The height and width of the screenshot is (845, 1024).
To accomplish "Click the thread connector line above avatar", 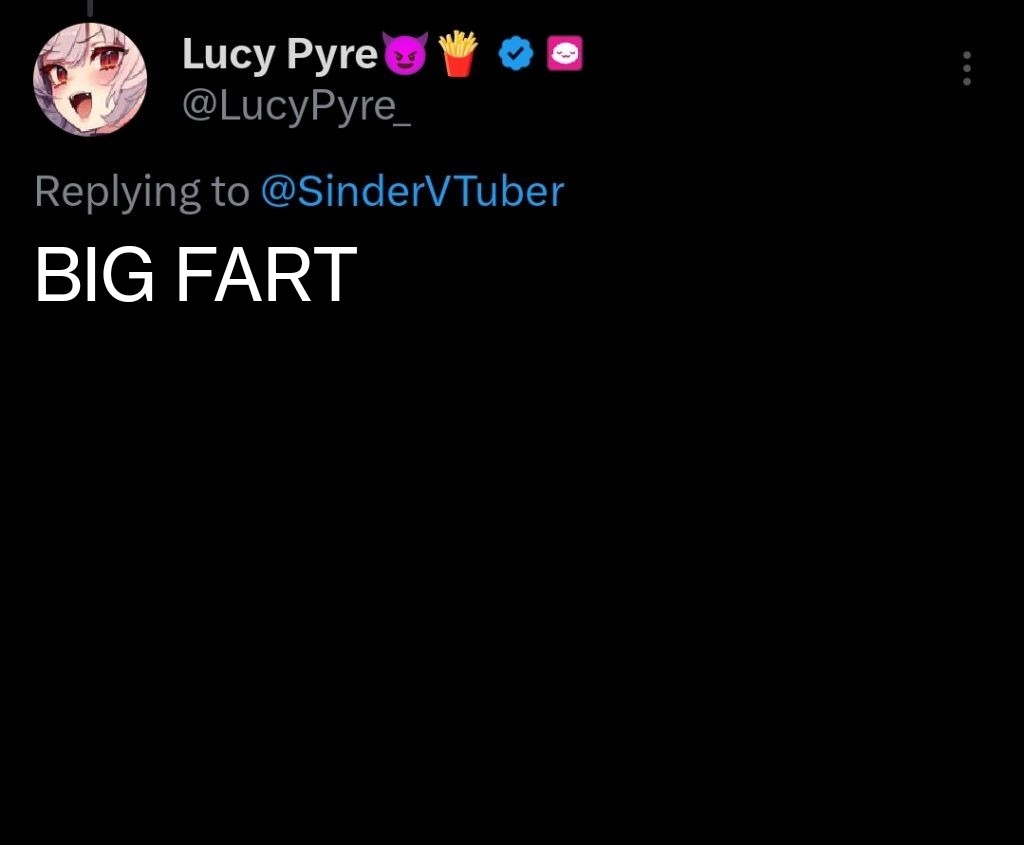I will click(90, 8).
